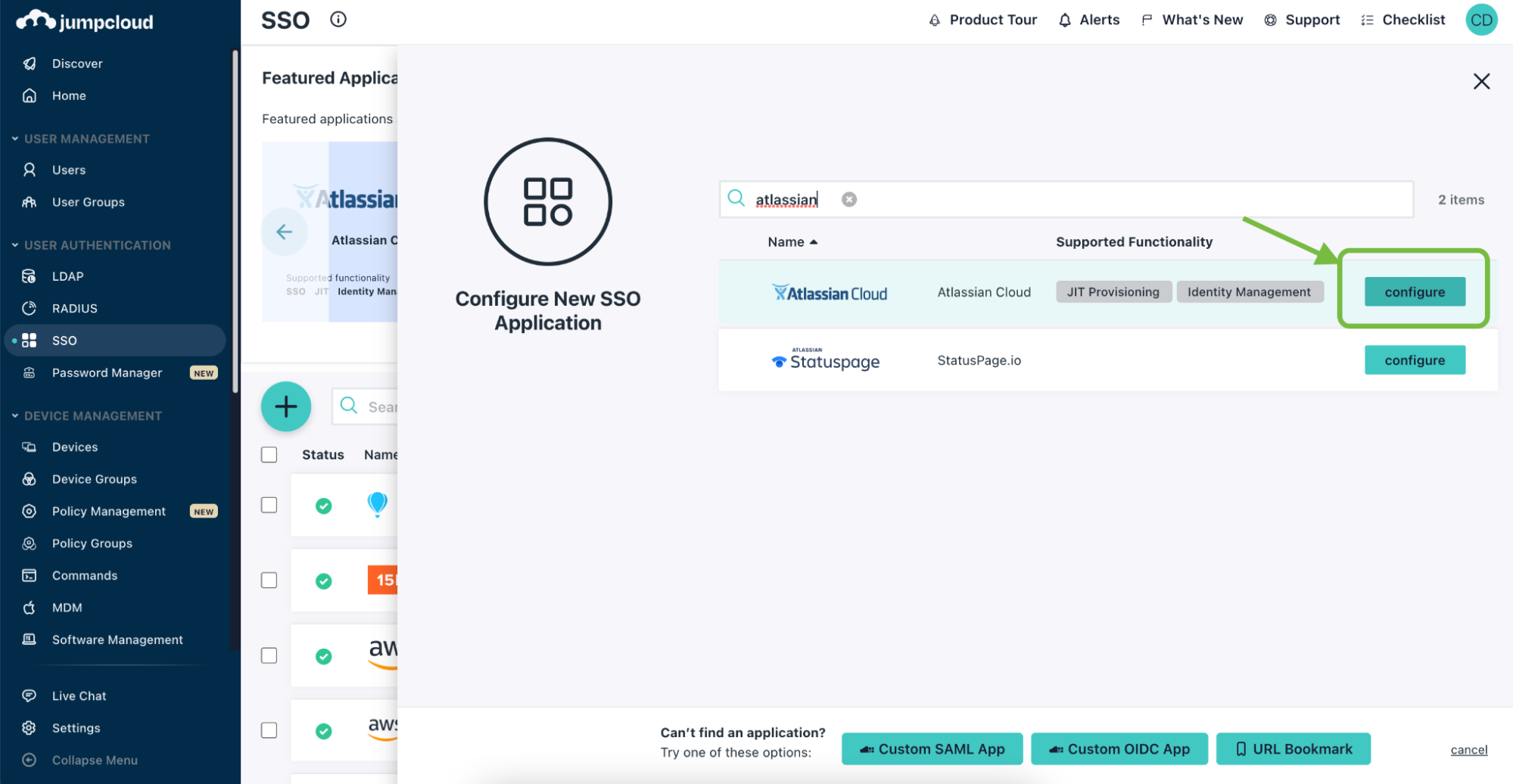Select the RADIUS sidebar item
This screenshot has width=1513, height=784.
[74, 308]
